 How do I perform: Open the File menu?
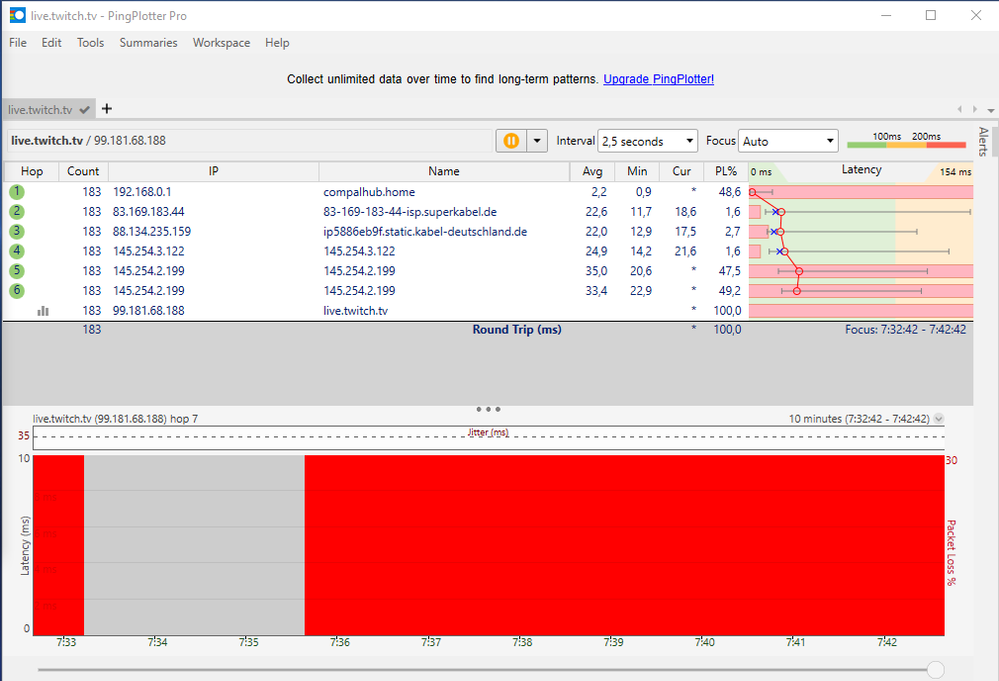point(18,43)
